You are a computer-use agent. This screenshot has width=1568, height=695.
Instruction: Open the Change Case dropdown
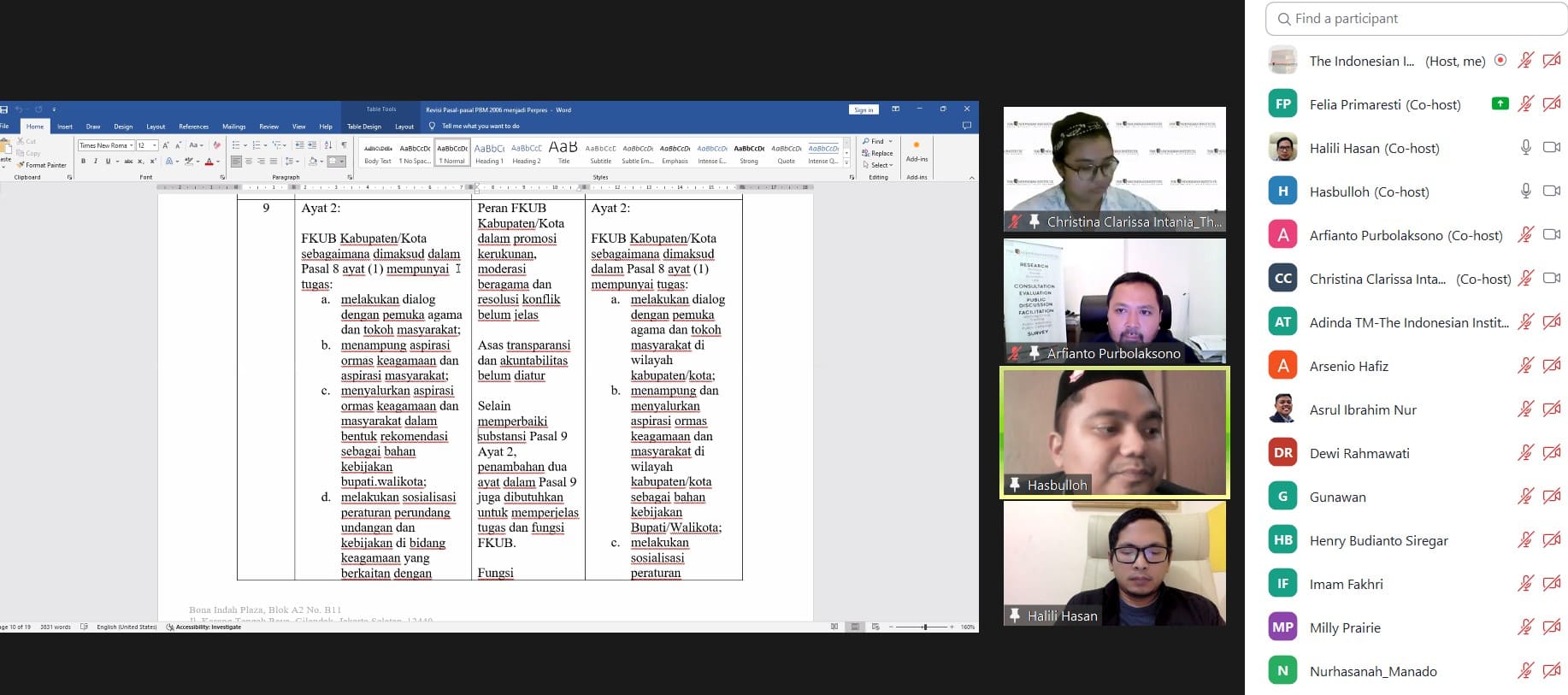(196, 145)
